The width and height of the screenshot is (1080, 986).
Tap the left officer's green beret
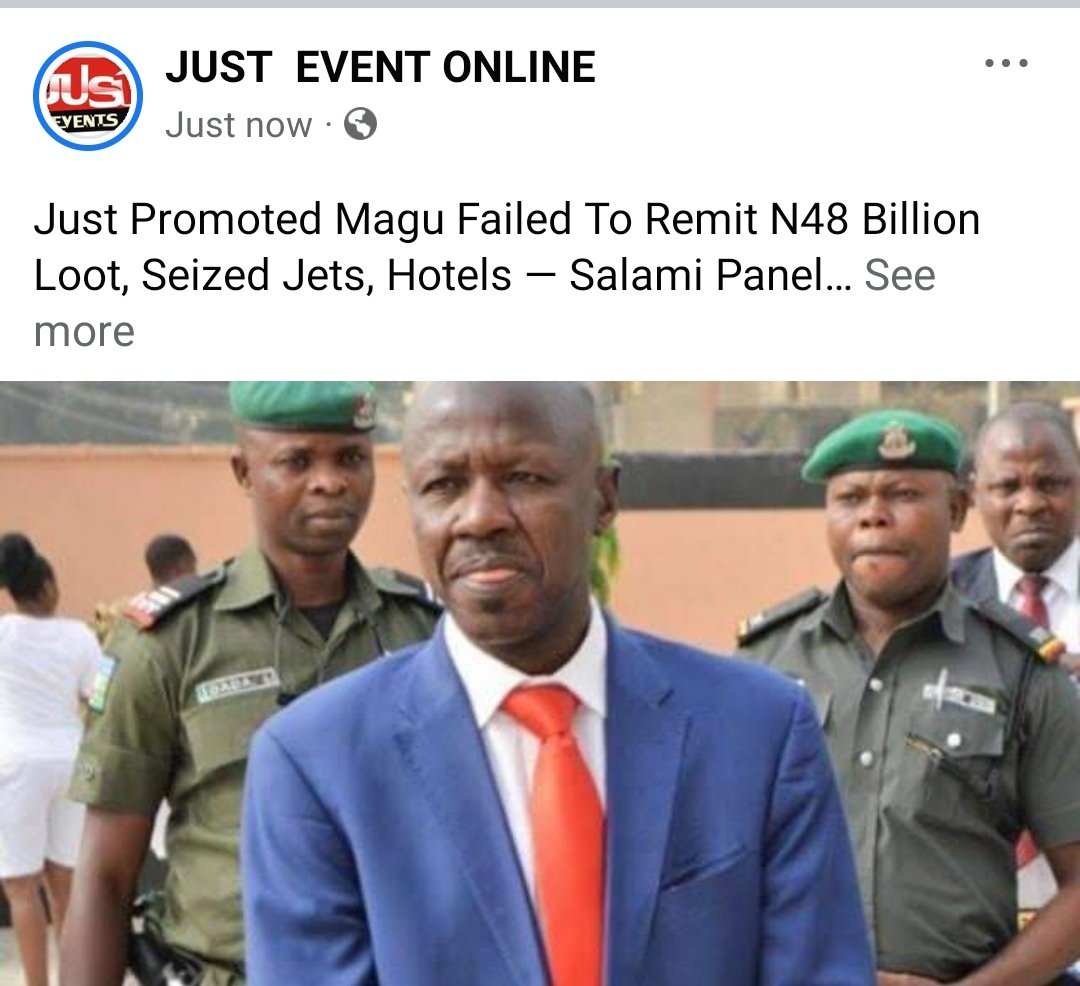coord(302,405)
